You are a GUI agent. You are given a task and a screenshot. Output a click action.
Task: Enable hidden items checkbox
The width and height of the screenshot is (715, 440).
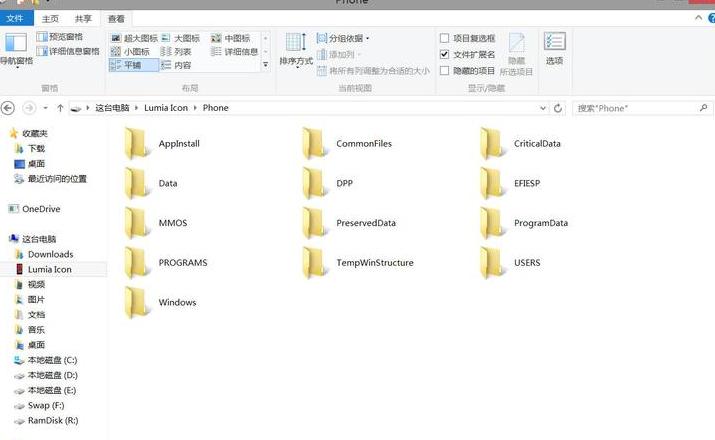(x=467, y=71)
